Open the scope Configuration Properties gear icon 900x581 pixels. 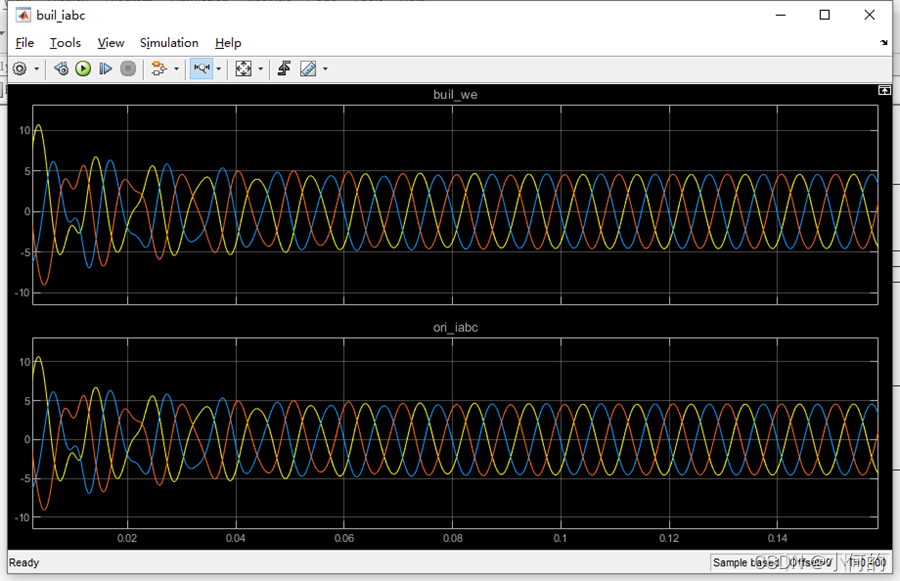coord(20,69)
